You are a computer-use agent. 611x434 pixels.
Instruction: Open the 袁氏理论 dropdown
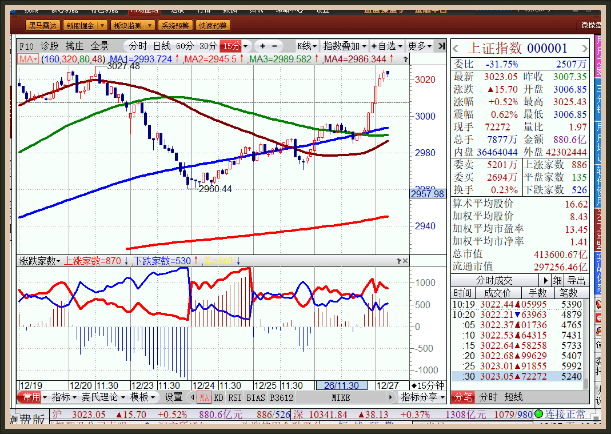tap(103, 398)
